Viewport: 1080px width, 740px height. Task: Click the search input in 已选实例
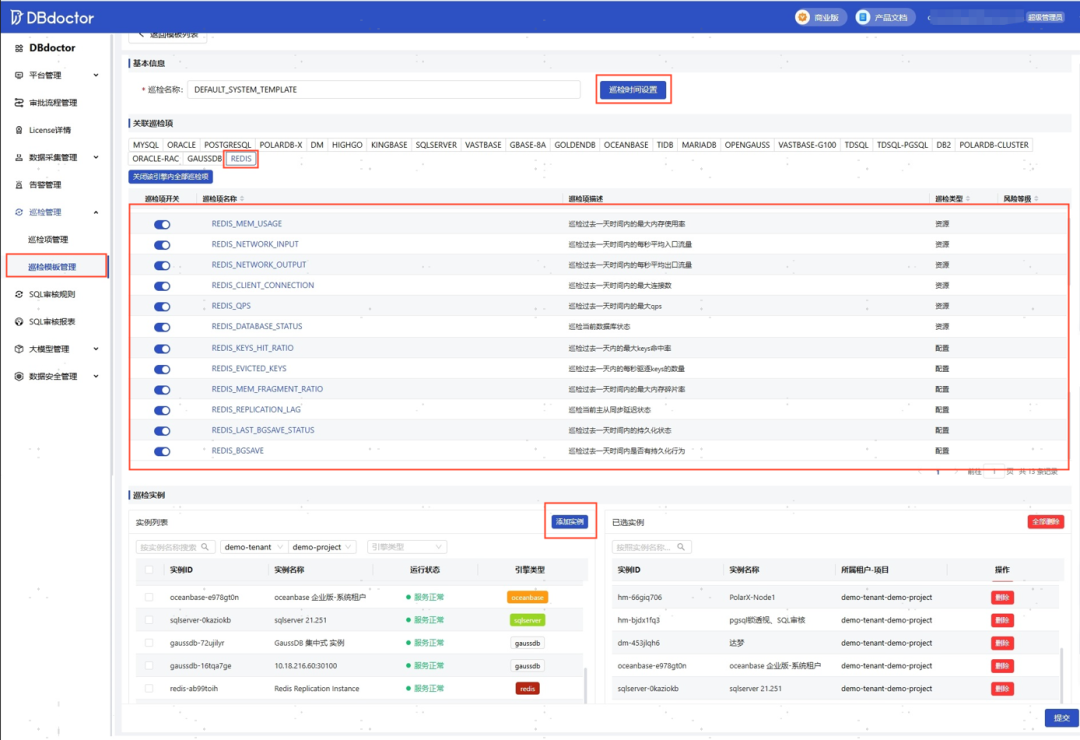[x=651, y=547]
